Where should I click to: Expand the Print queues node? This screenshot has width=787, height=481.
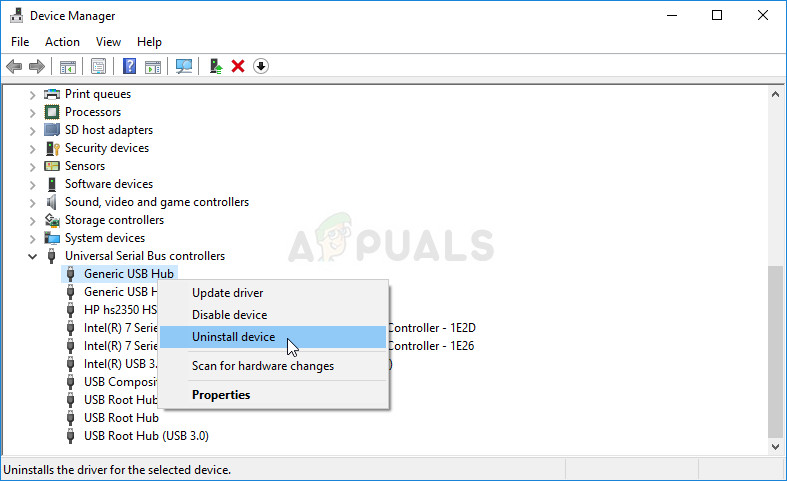point(33,94)
